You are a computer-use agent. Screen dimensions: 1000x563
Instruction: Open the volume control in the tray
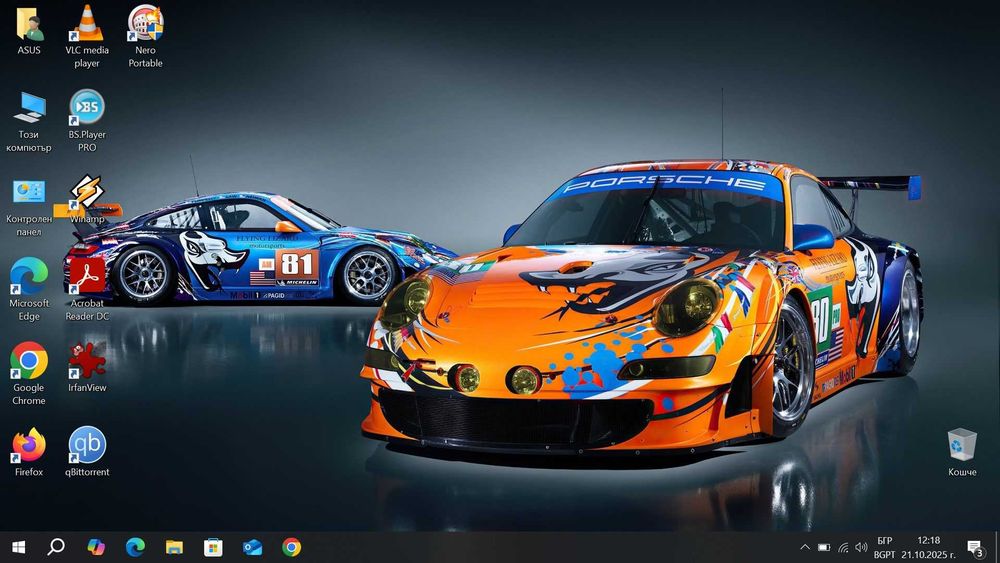tap(861, 547)
